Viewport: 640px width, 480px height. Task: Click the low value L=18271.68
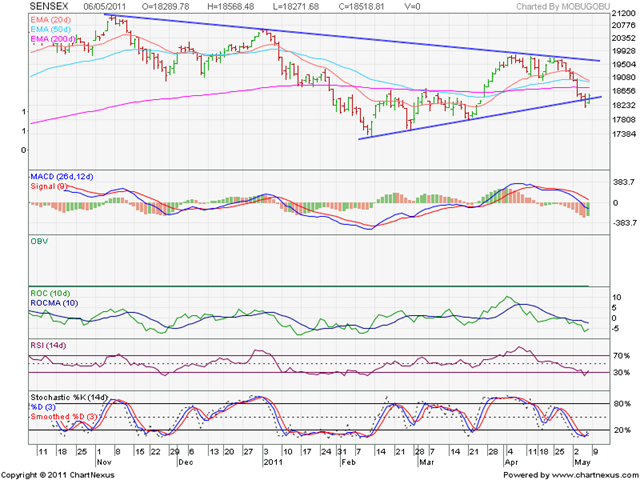coord(297,7)
